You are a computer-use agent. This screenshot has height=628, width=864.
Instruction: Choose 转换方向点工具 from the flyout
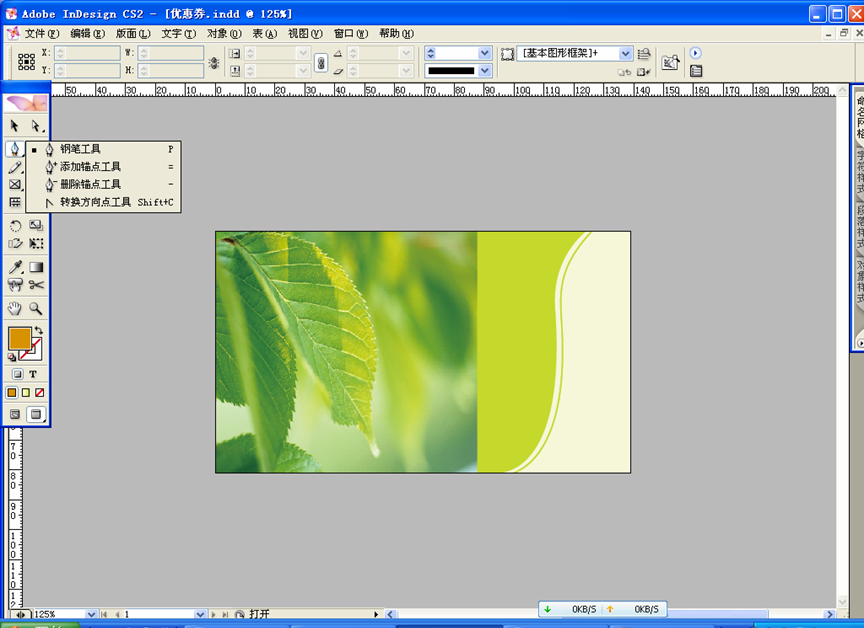click(95, 202)
